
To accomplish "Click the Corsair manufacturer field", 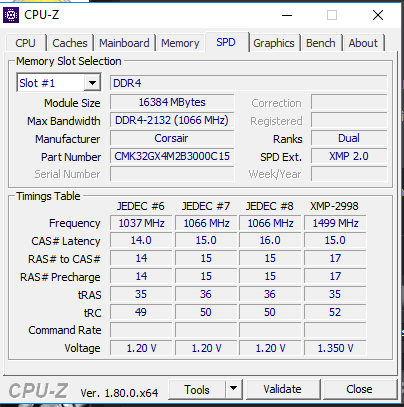I will click(172, 138).
